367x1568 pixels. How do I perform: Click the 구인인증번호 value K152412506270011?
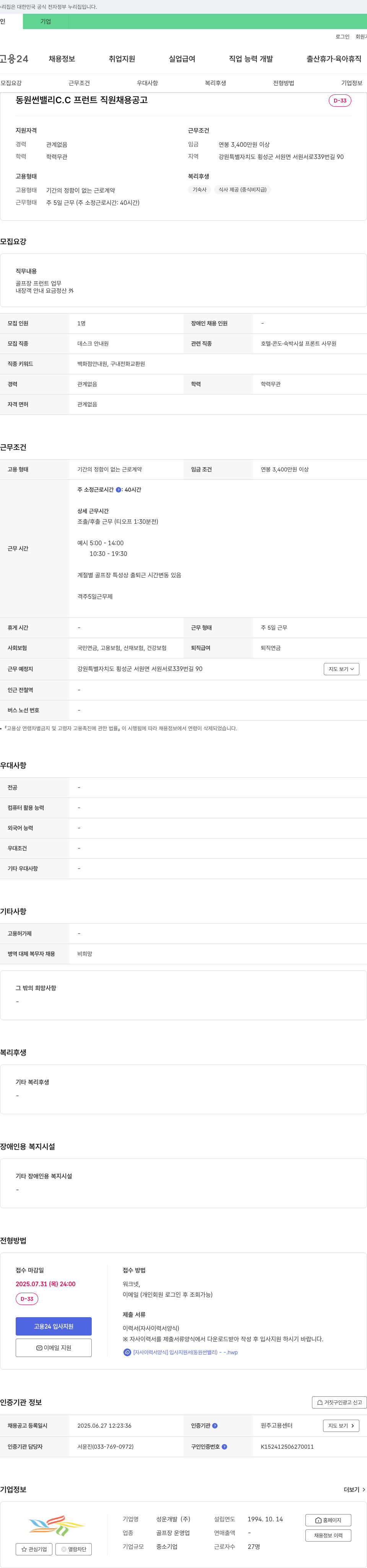tap(287, 1447)
